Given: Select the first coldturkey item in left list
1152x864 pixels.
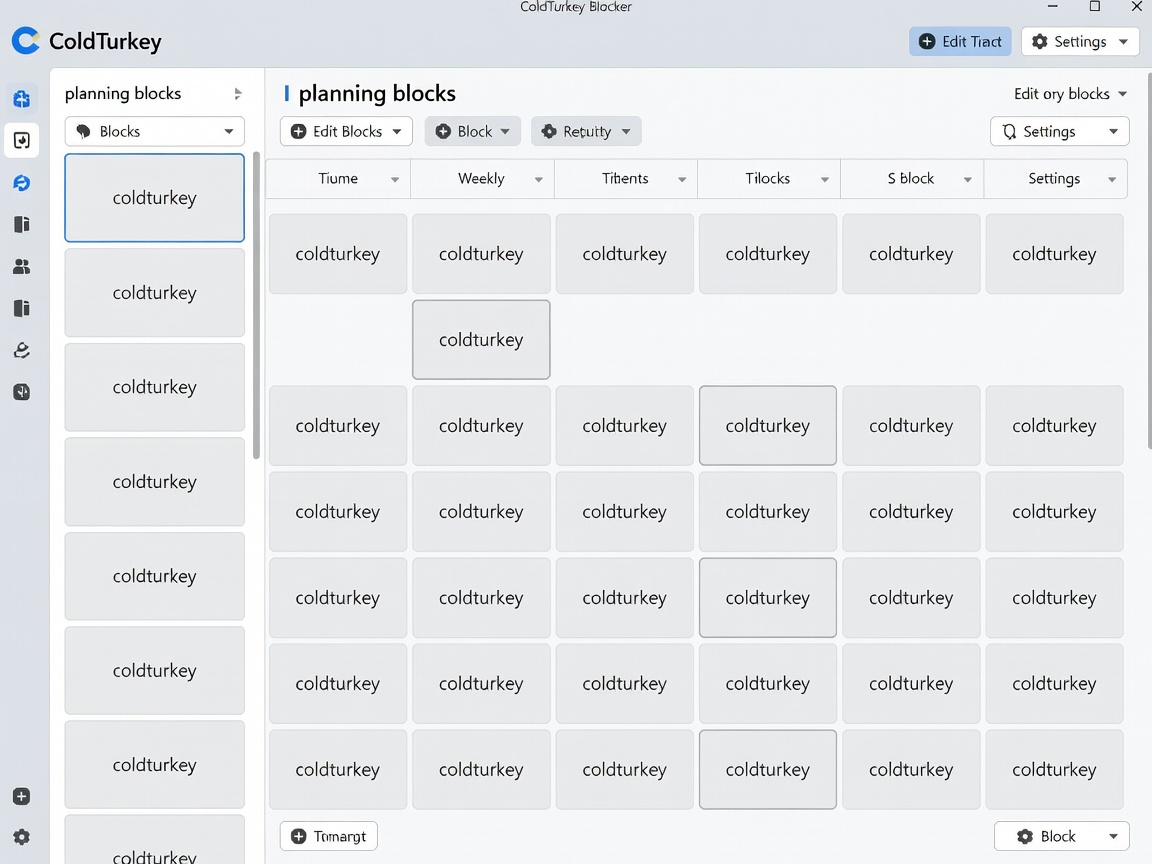Looking at the screenshot, I should tap(154, 198).
